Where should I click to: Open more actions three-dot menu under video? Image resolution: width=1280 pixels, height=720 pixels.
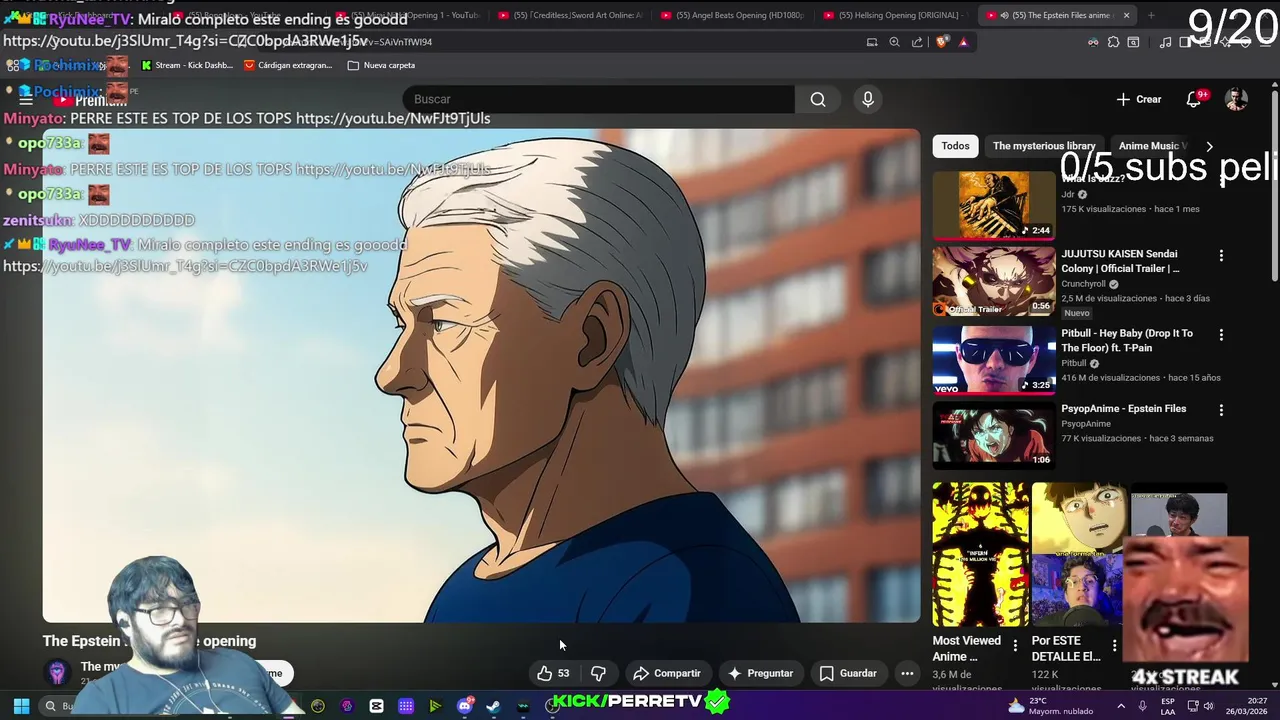907,673
